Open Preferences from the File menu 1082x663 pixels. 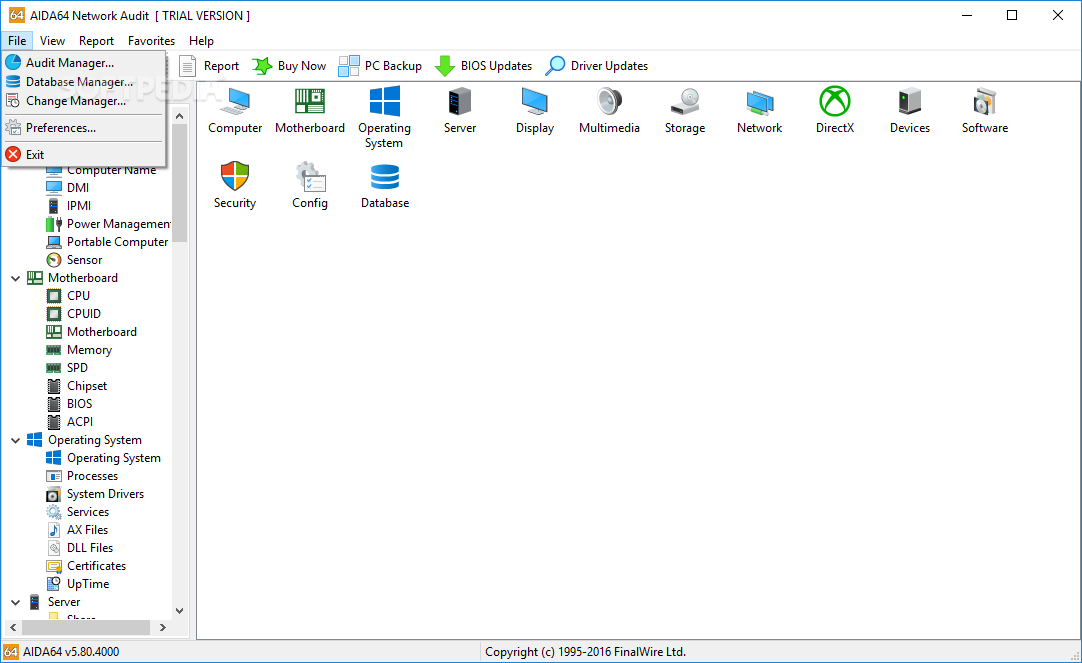tap(83, 128)
